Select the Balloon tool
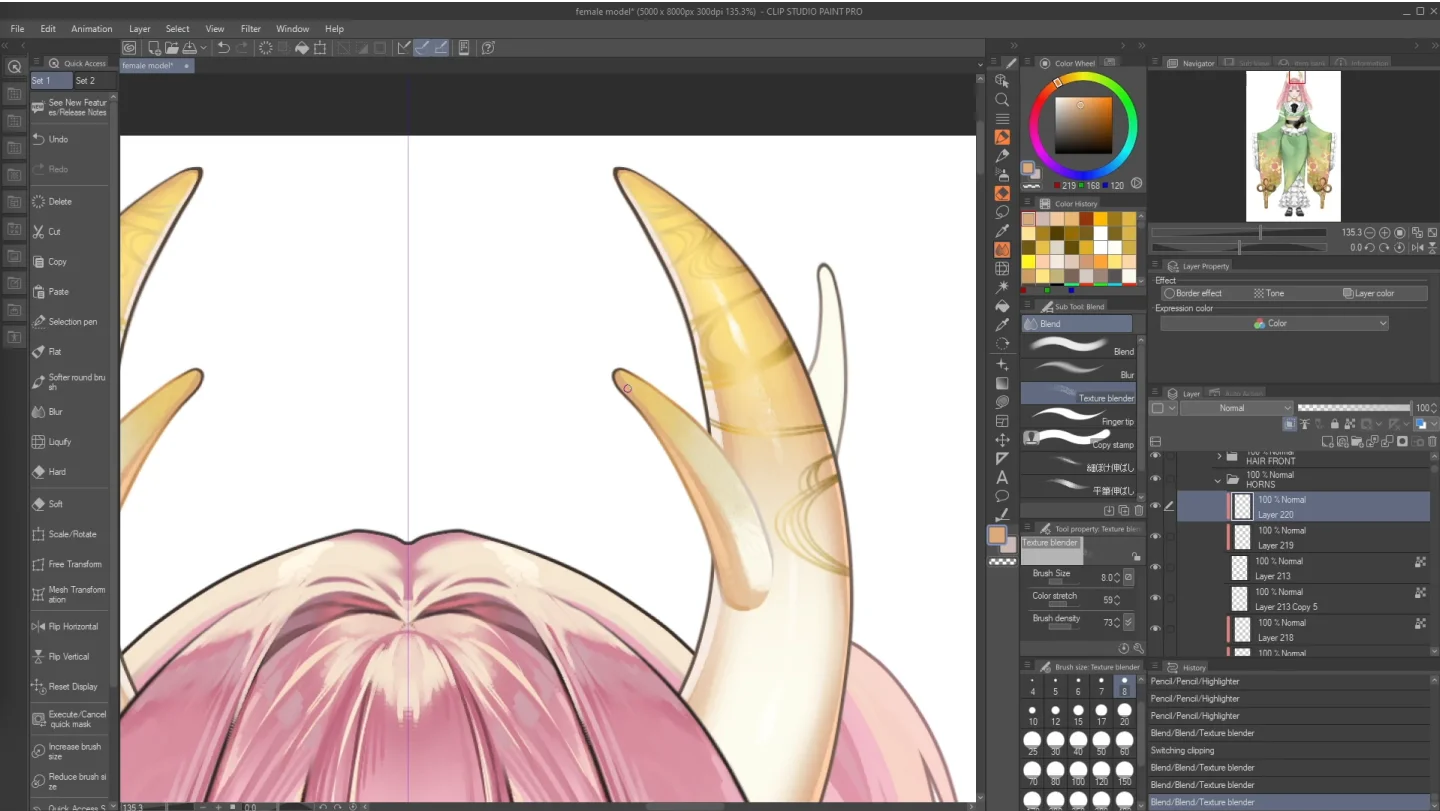 (1002, 496)
